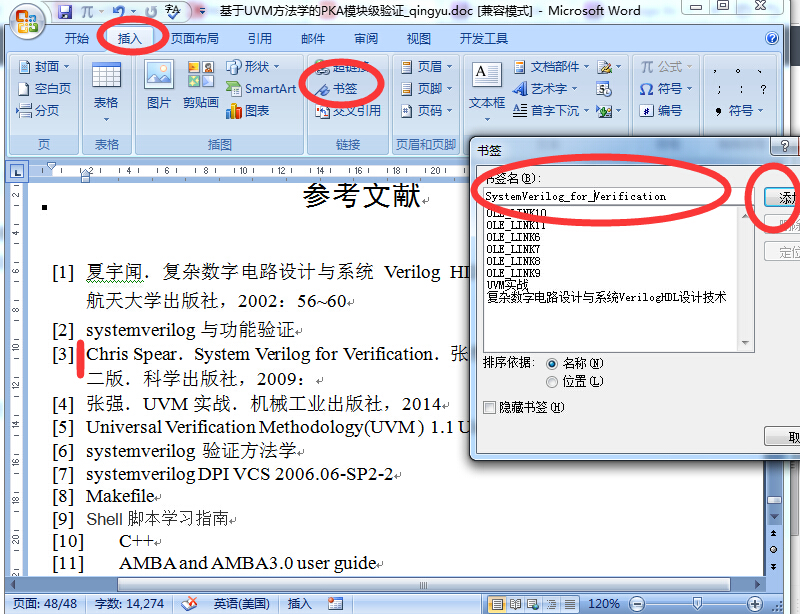Select the UVM实战 bookmark
Viewport: 800px width, 614px height.
pos(508,285)
